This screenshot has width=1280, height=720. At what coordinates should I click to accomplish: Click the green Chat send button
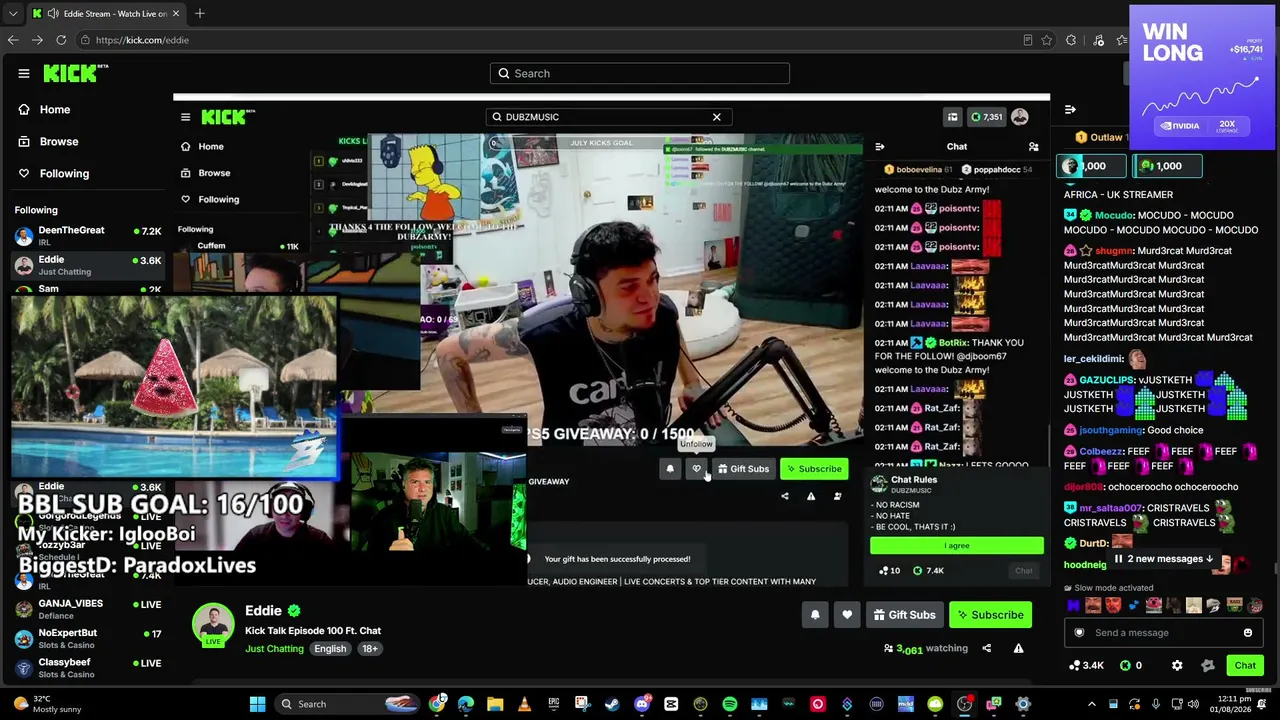coord(1245,665)
